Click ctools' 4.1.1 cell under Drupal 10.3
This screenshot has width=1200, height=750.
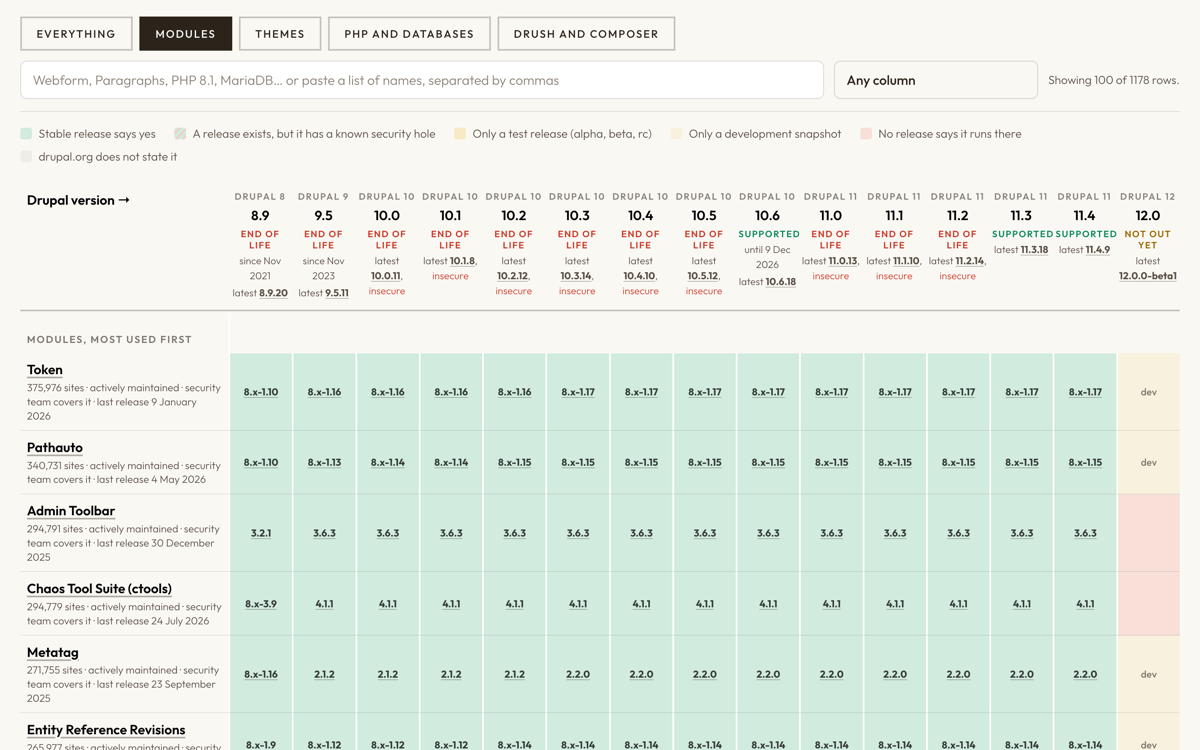(x=578, y=604)
